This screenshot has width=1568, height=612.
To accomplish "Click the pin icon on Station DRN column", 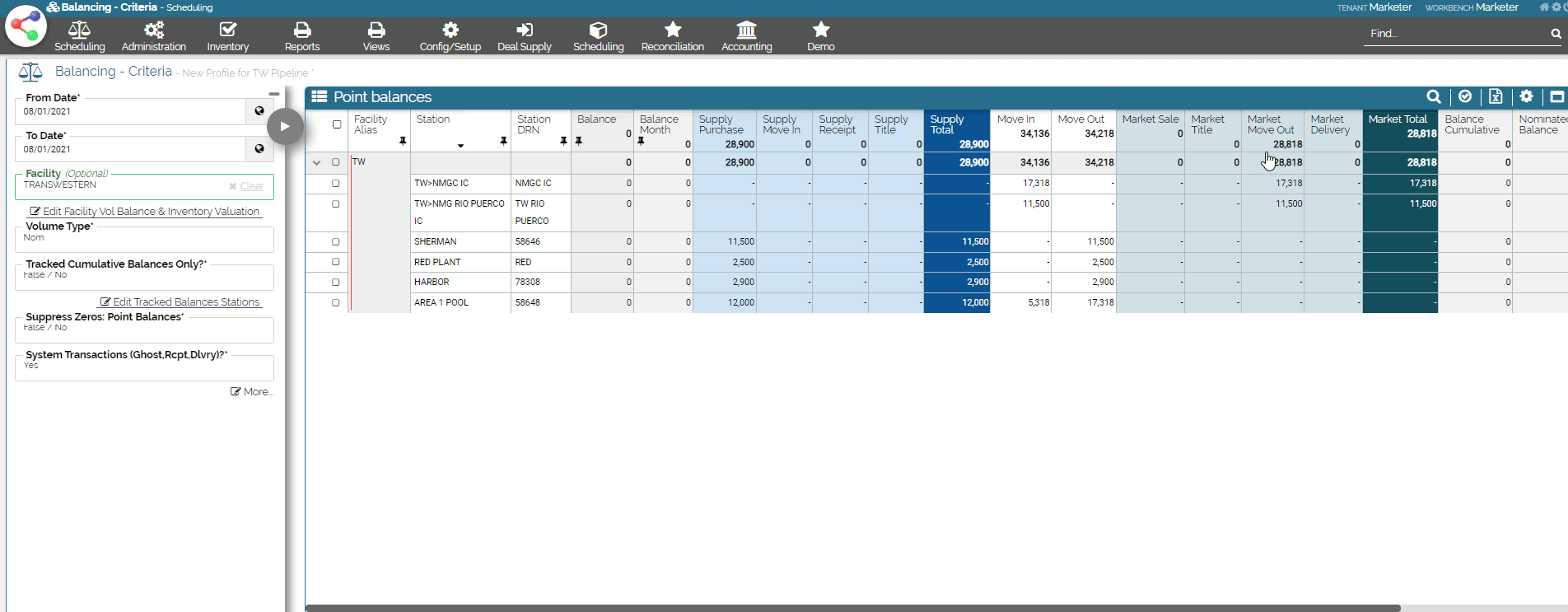I will pyautogui.click(x=563, y=142).
